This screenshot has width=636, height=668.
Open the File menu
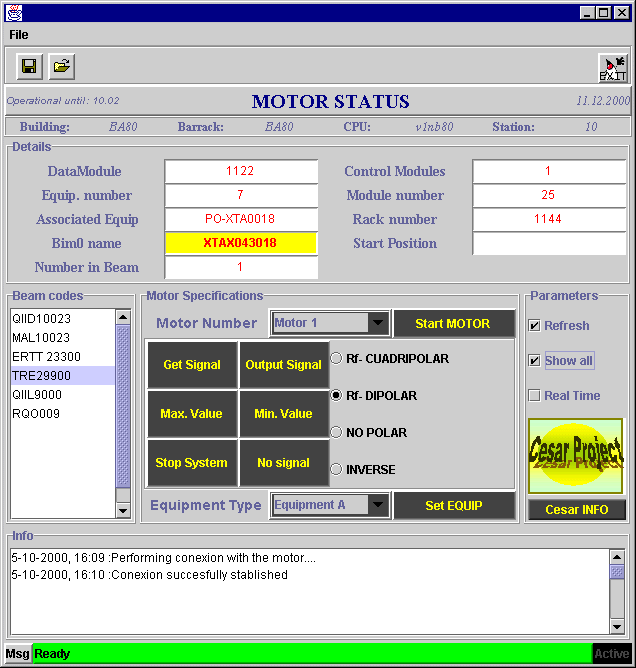point(19,35)
